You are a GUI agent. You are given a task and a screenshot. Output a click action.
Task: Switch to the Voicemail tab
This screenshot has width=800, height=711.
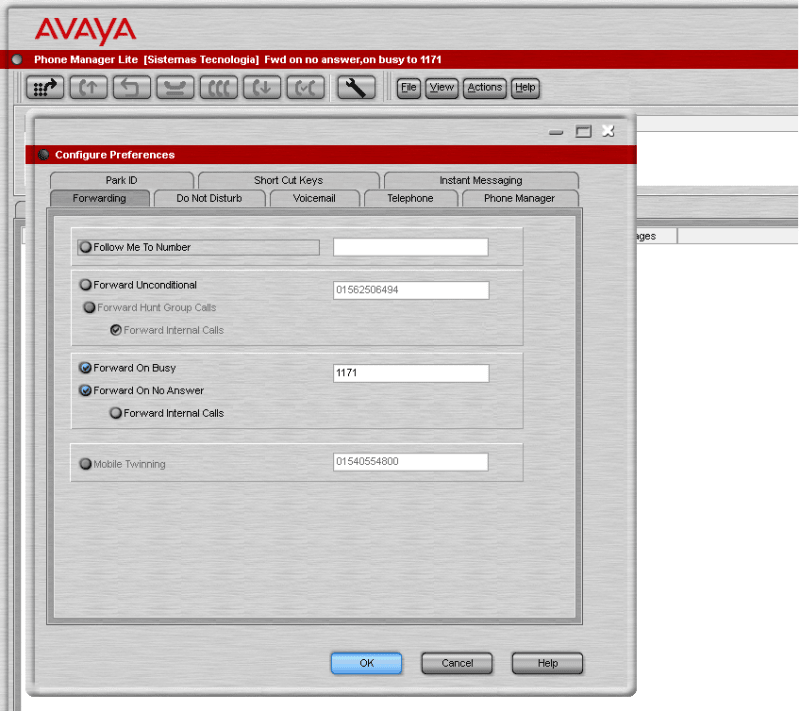click(314, 198)
